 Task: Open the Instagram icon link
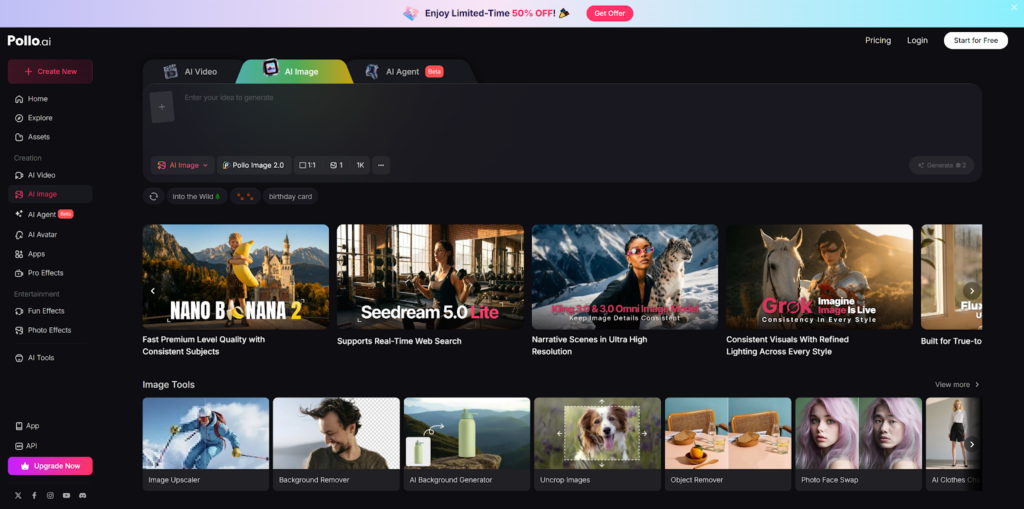click(x=50, y=495)
